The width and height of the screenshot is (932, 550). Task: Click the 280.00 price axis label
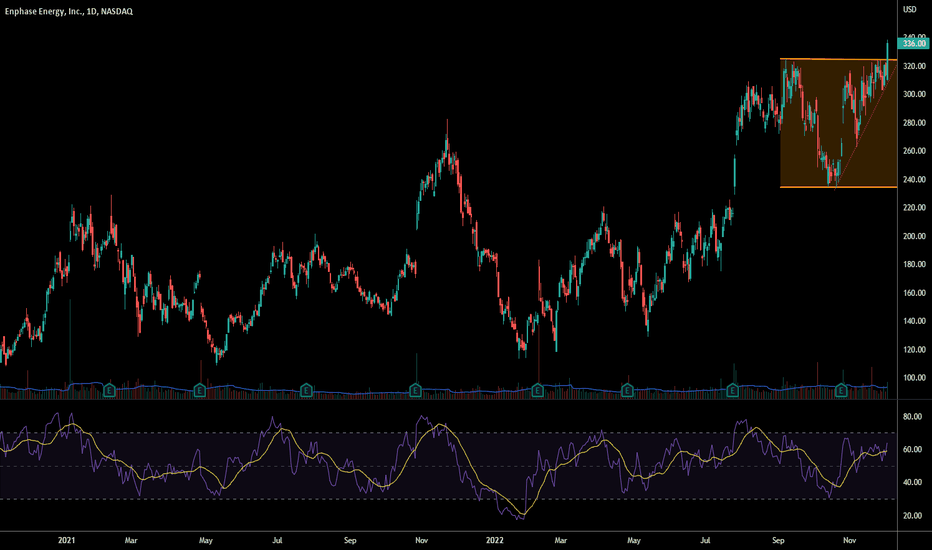[x=914, y=122]
